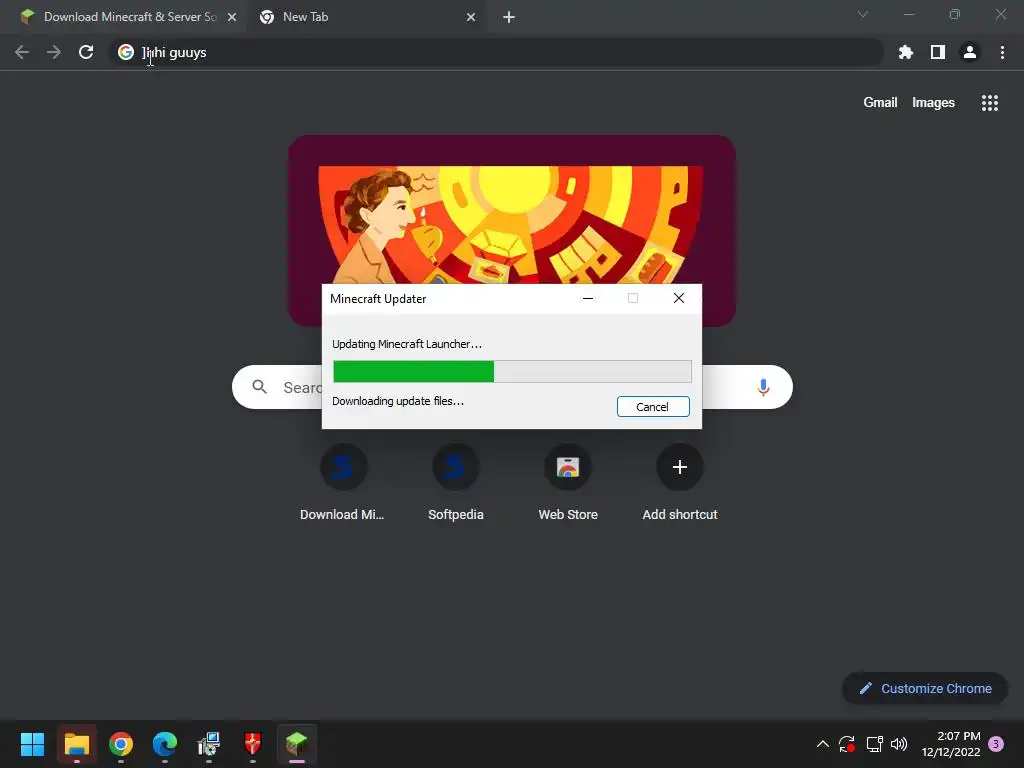Open the Windows Start menu

(33, 744)
